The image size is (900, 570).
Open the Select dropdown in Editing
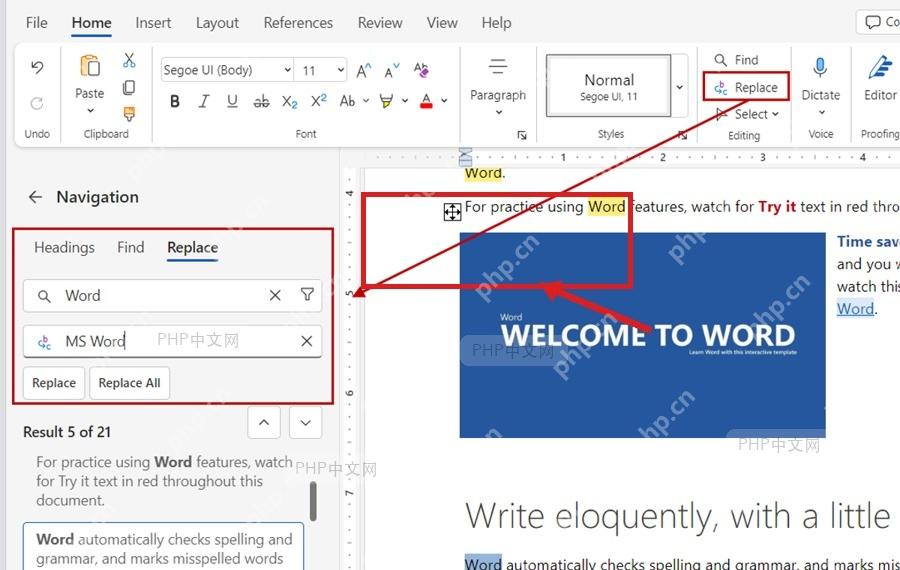point(748,114)
